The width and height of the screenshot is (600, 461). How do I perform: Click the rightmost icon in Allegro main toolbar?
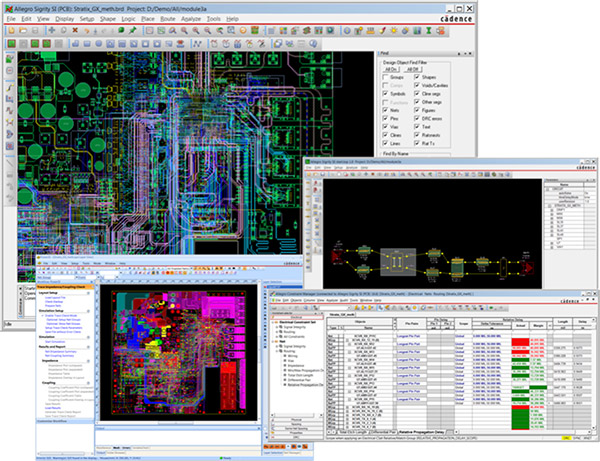coord(441,31)
